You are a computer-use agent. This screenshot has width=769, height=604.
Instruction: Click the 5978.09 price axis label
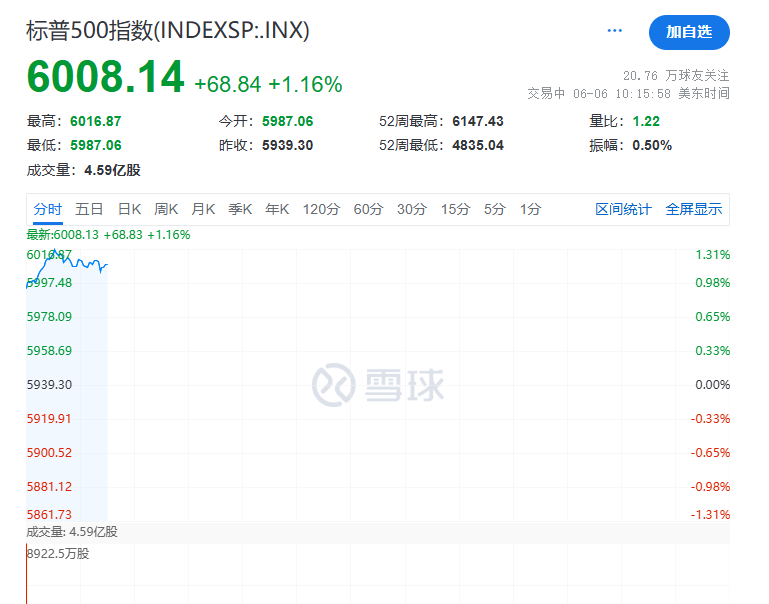(x=49, y=317)
